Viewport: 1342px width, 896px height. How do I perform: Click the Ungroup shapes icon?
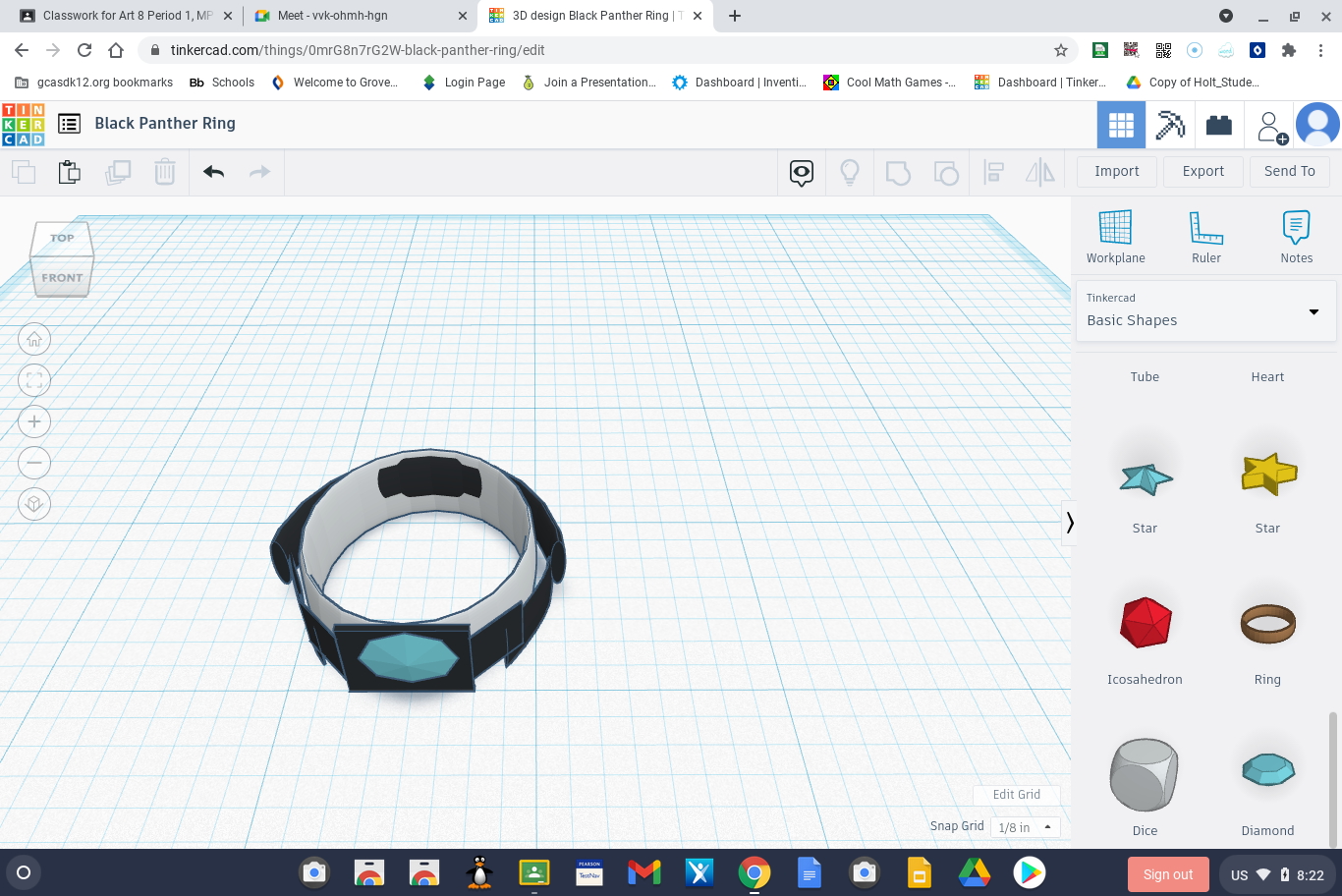point(946,173)
